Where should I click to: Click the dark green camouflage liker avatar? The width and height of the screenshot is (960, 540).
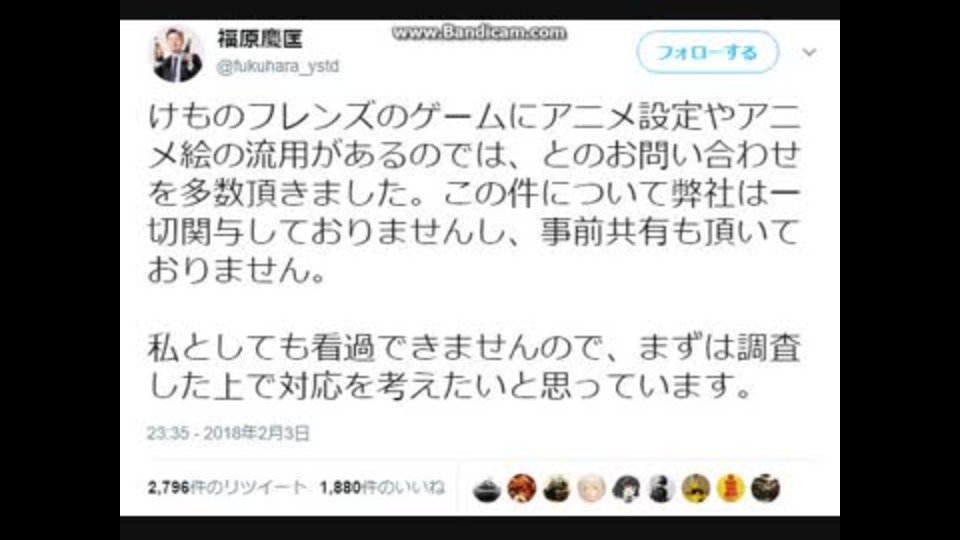[557, 489]
